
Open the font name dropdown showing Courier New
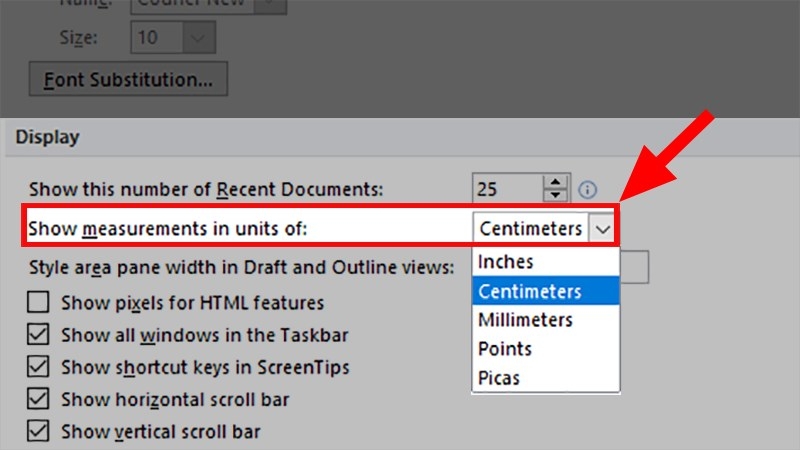[x=270, y=5]
